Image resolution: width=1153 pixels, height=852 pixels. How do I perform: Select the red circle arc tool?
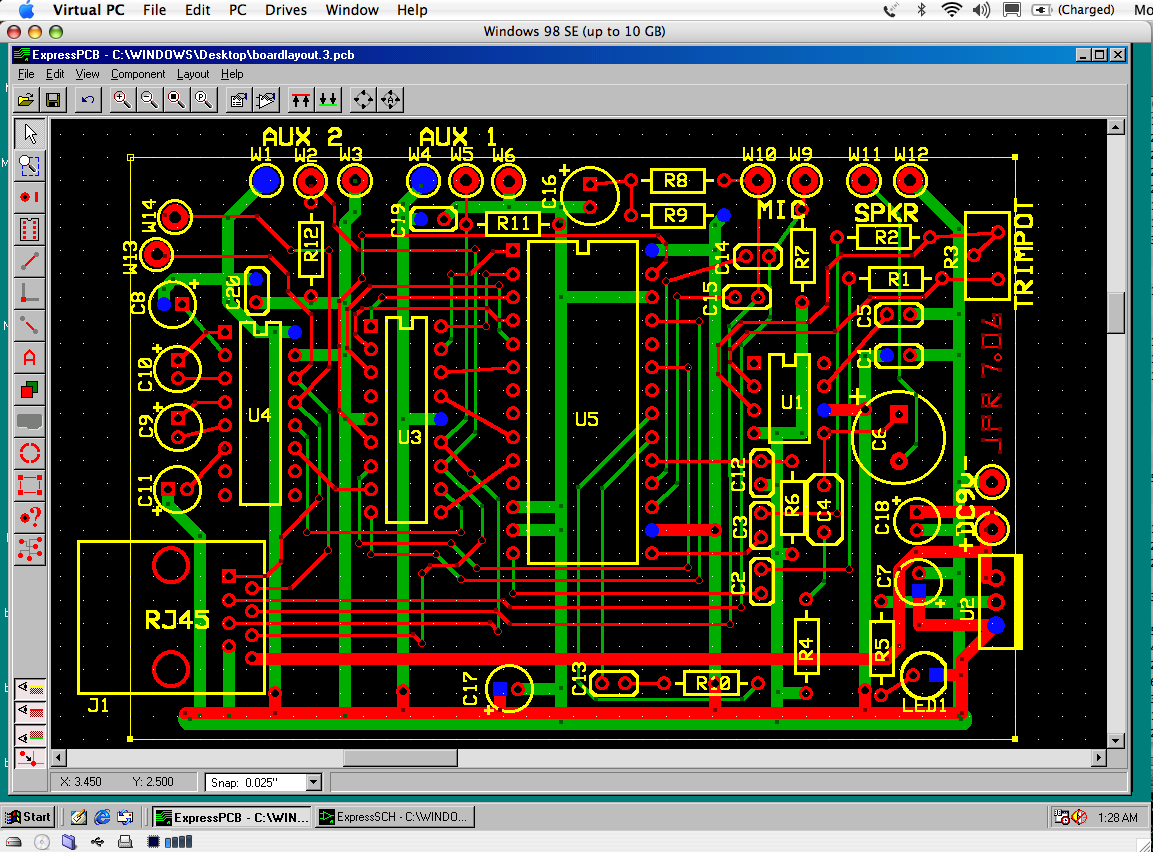[x=29, y=453]
